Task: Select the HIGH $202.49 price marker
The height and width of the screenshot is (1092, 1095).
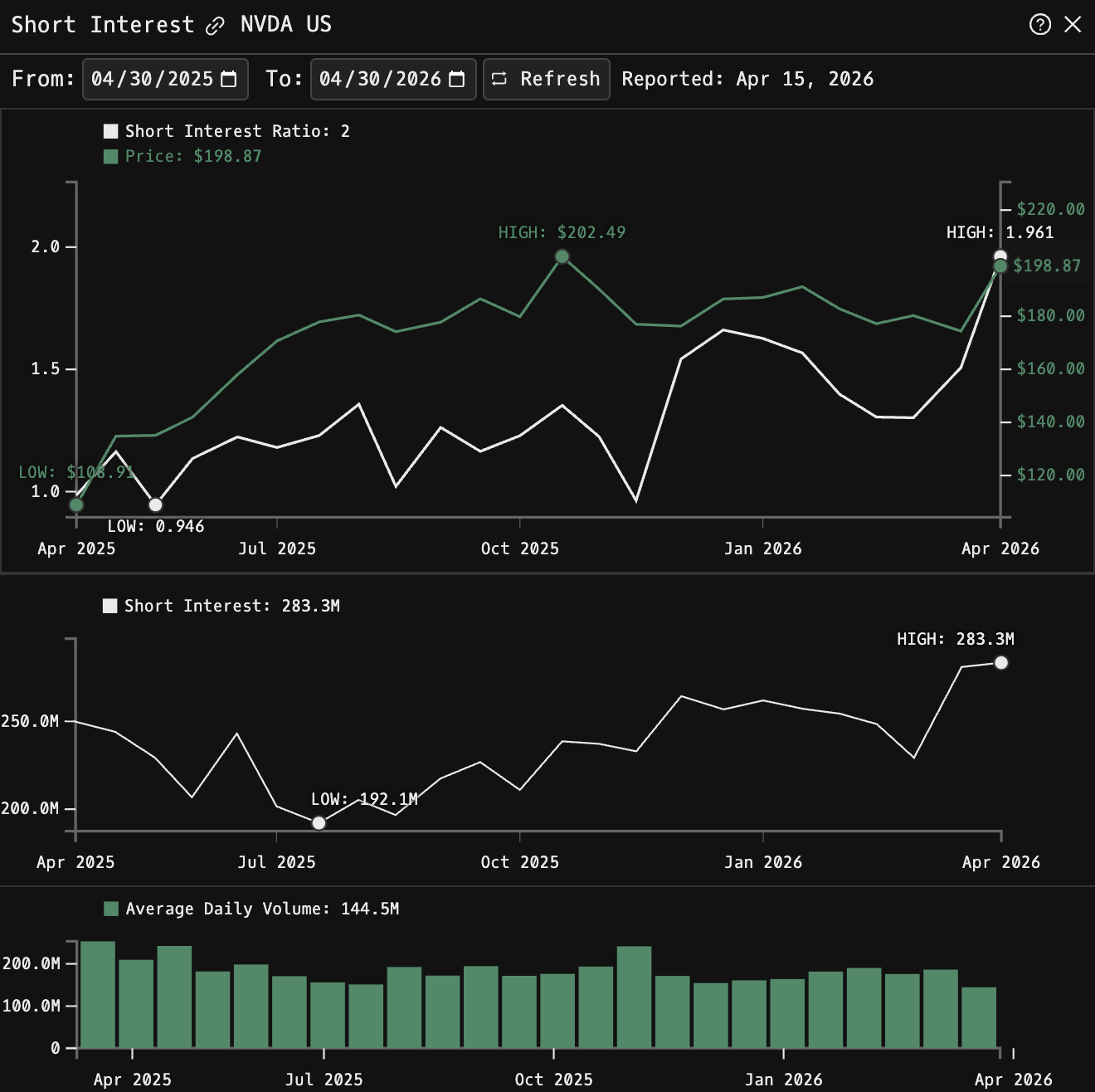Action: click(562, 256)
